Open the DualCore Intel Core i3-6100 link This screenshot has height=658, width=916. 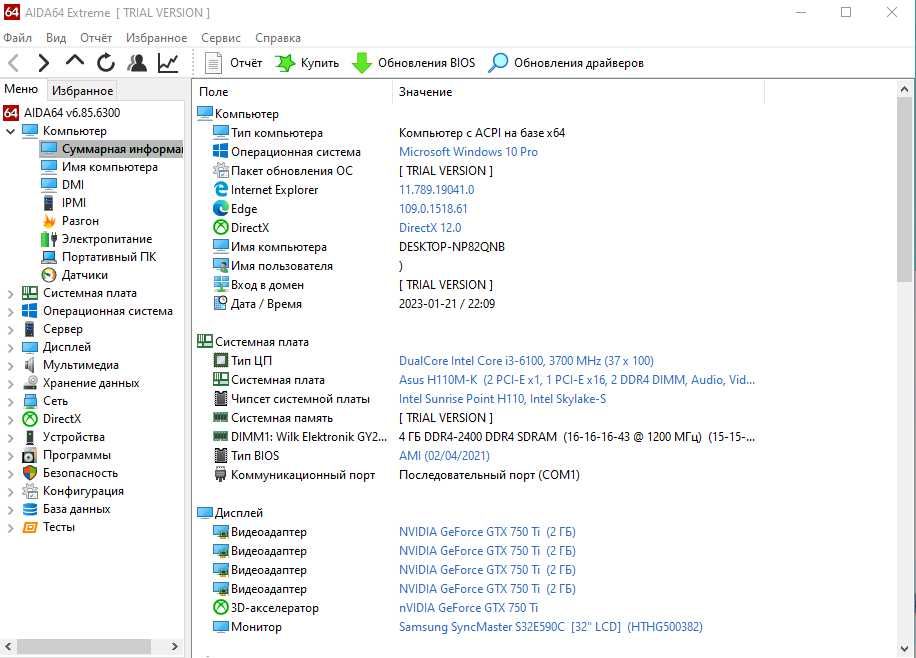pos(526,361)
